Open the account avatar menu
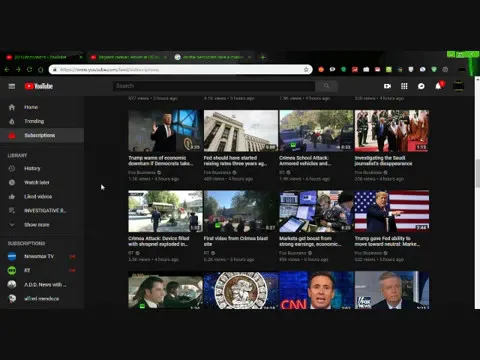Screen dimensions: 480x360 [459, 86]
